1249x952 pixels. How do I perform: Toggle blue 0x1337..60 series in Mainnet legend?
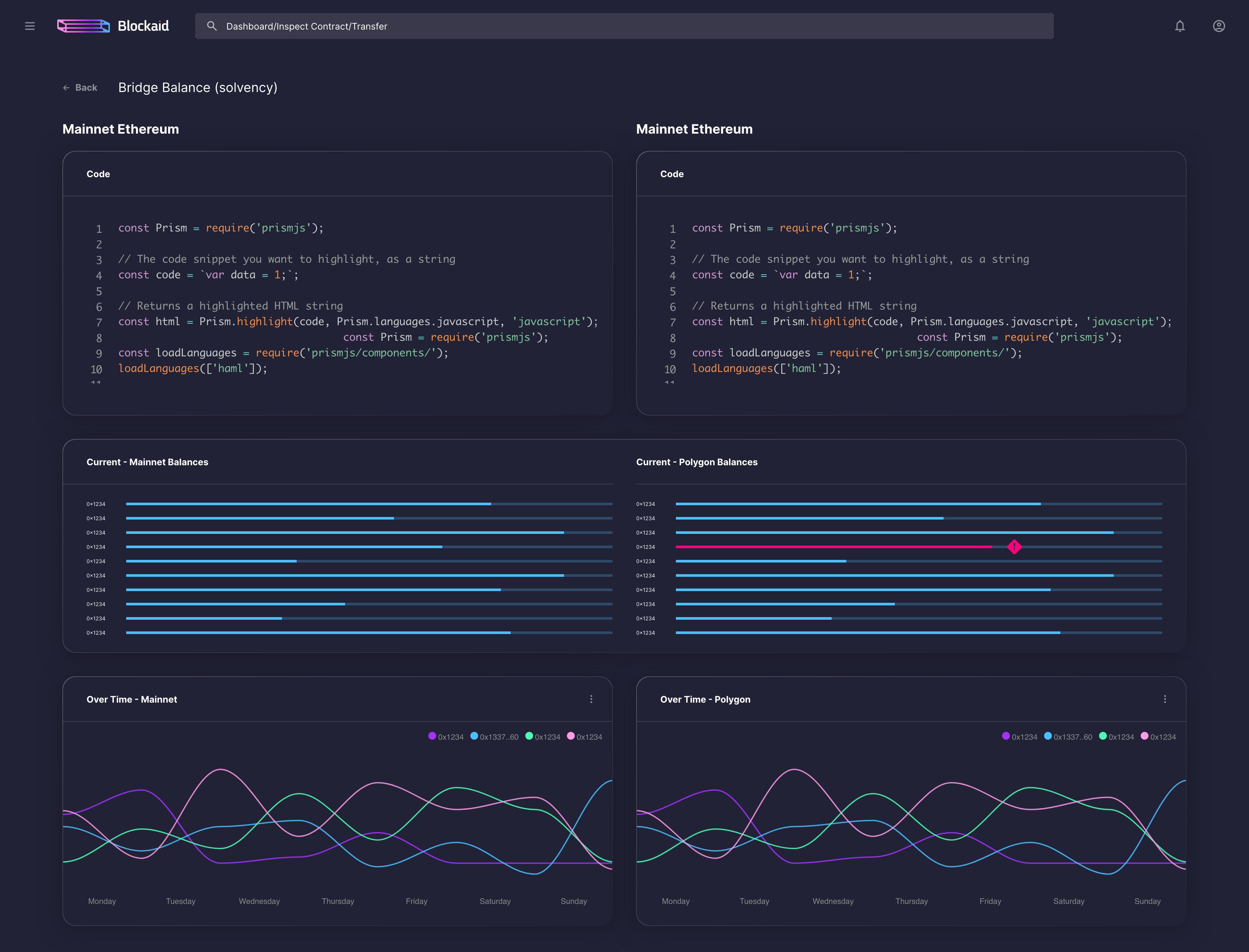coord(494,737)
